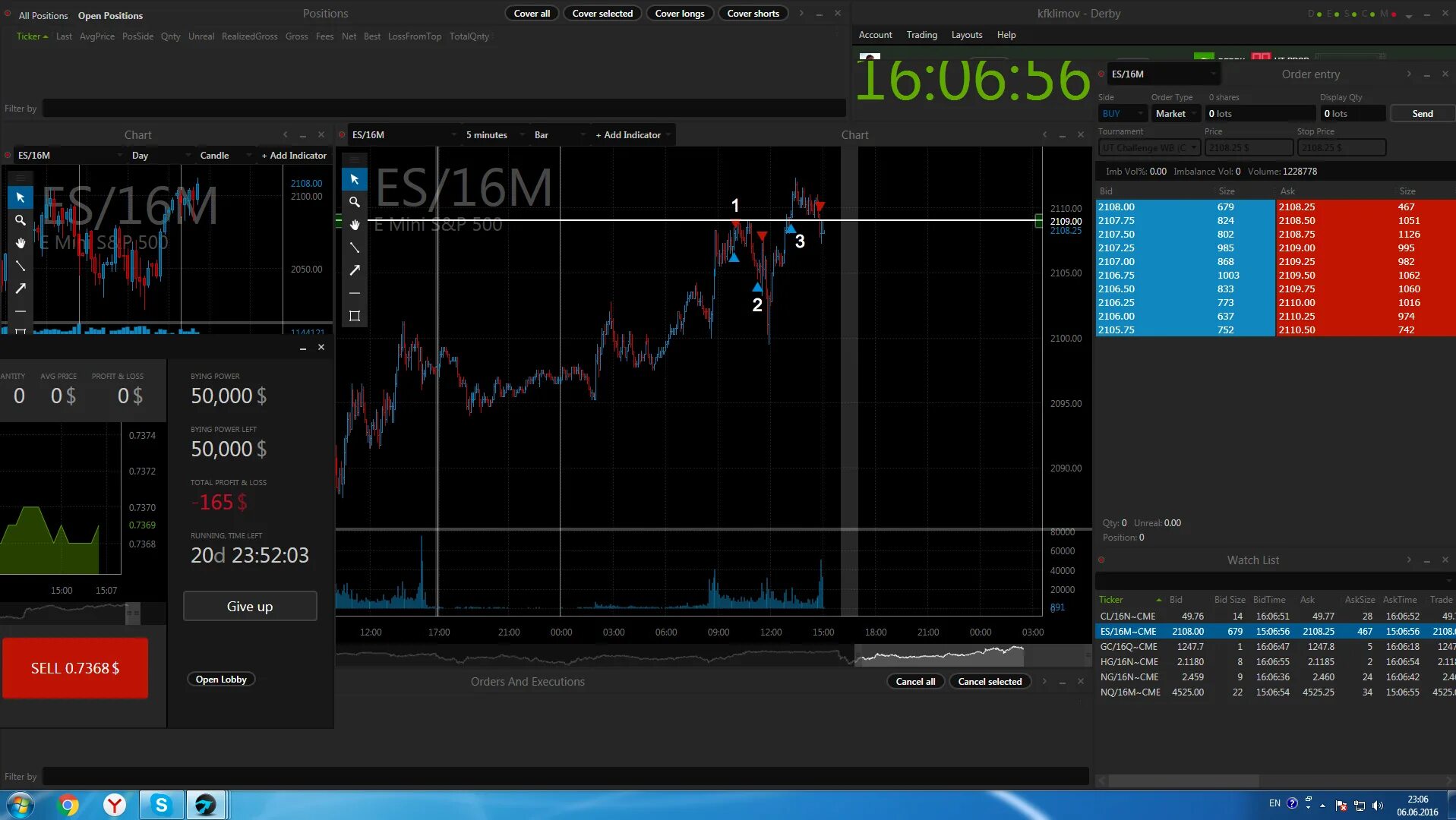Select the rectangle tool in the 5 minutes chart
The width and height of the screenshot is (1456, 820).
(355, 316)
